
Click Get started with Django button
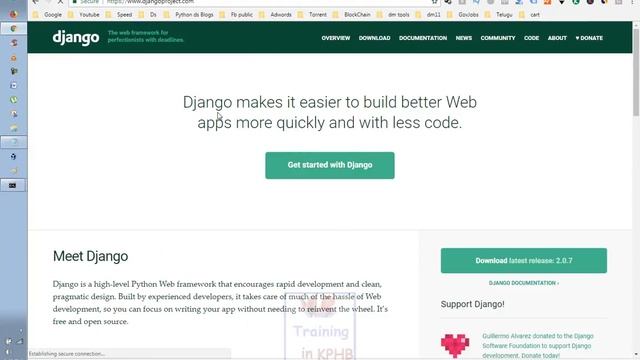click(x=330, y=165)
